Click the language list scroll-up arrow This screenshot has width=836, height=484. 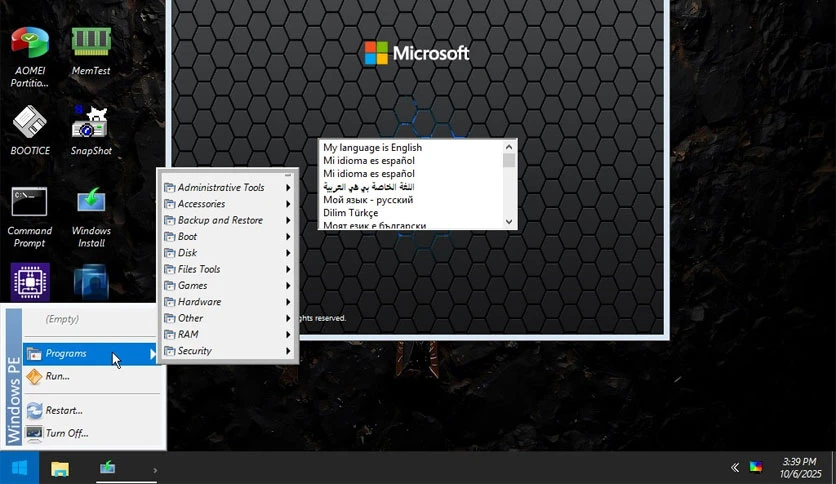click(509, 147)
